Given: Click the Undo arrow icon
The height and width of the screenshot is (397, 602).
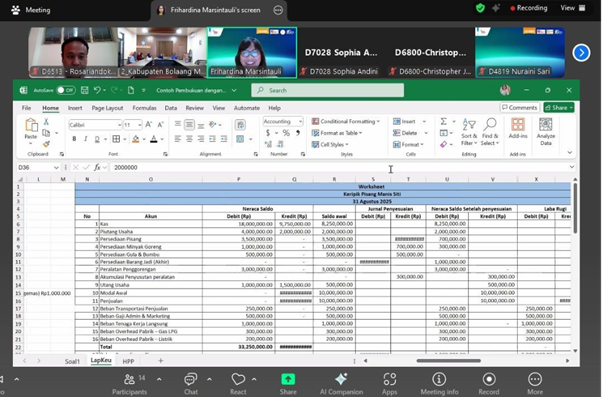Looking at the screenshot, I should 97,90.
